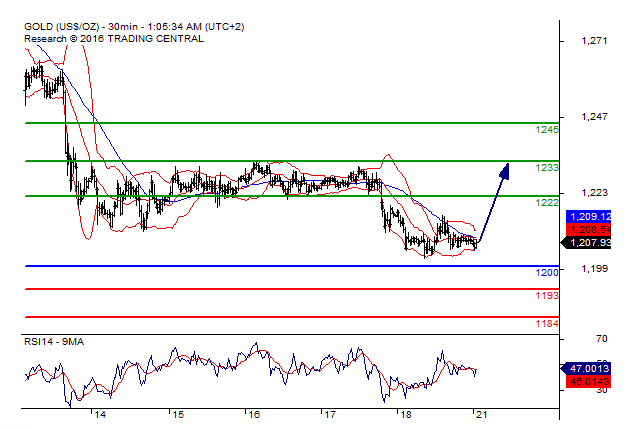
Task: Click the red 46.0143 RSI MA value tag
Action: [x=588, y=381]
